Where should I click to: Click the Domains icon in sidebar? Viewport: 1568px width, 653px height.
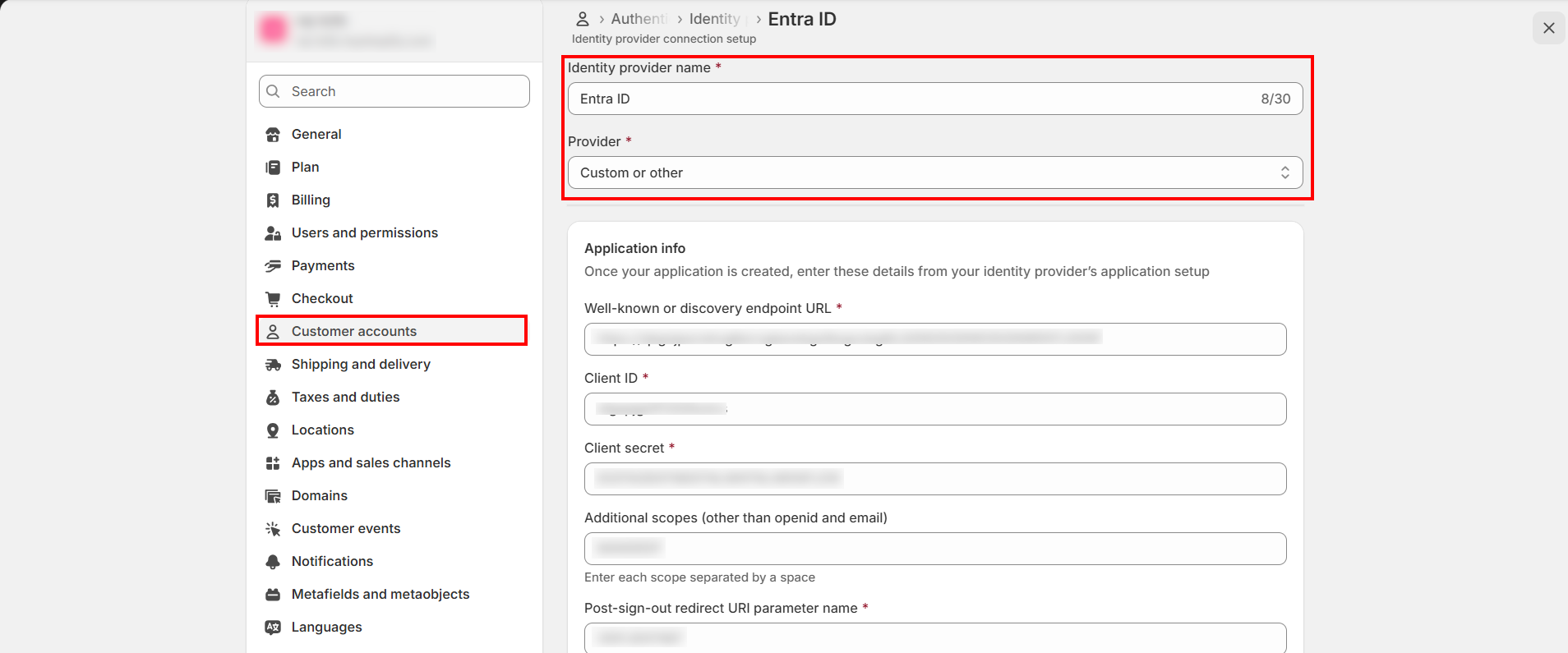click(x=273, y=496)
